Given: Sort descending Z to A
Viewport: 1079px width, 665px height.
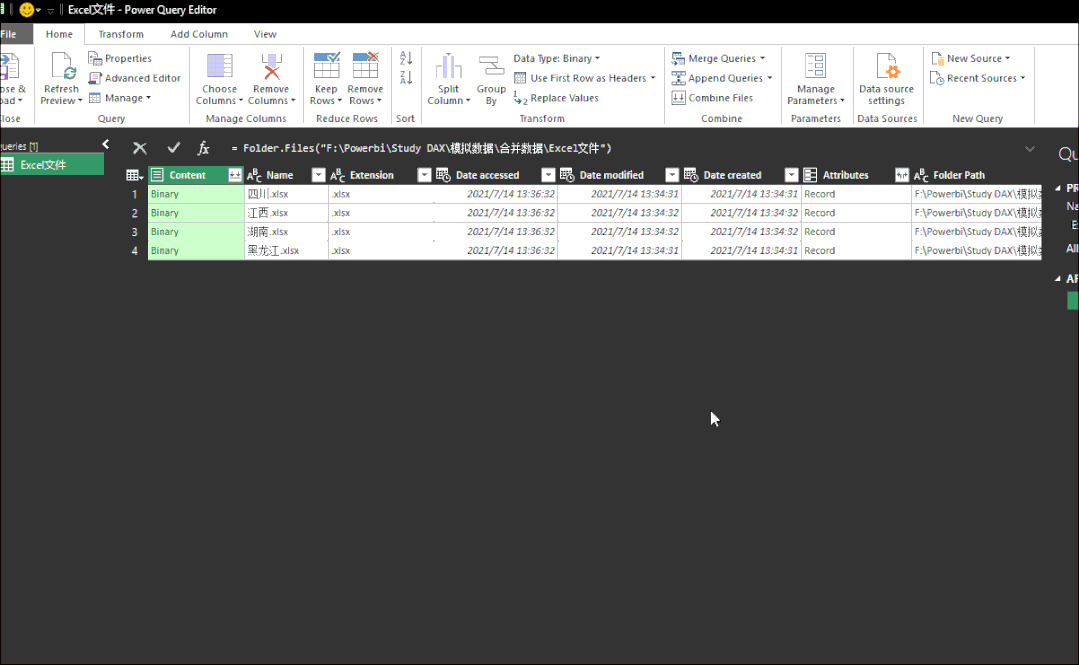Looking at the screenshot, I should [406, 78].
